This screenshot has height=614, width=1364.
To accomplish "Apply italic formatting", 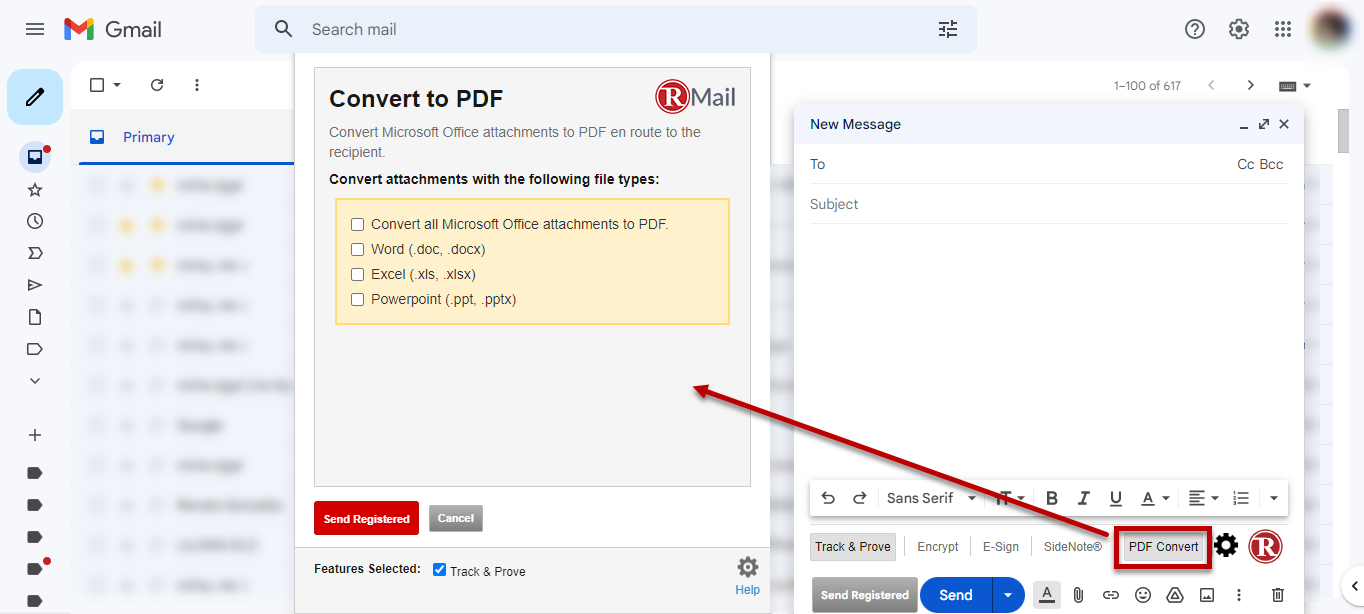I will coord(1084,498).
